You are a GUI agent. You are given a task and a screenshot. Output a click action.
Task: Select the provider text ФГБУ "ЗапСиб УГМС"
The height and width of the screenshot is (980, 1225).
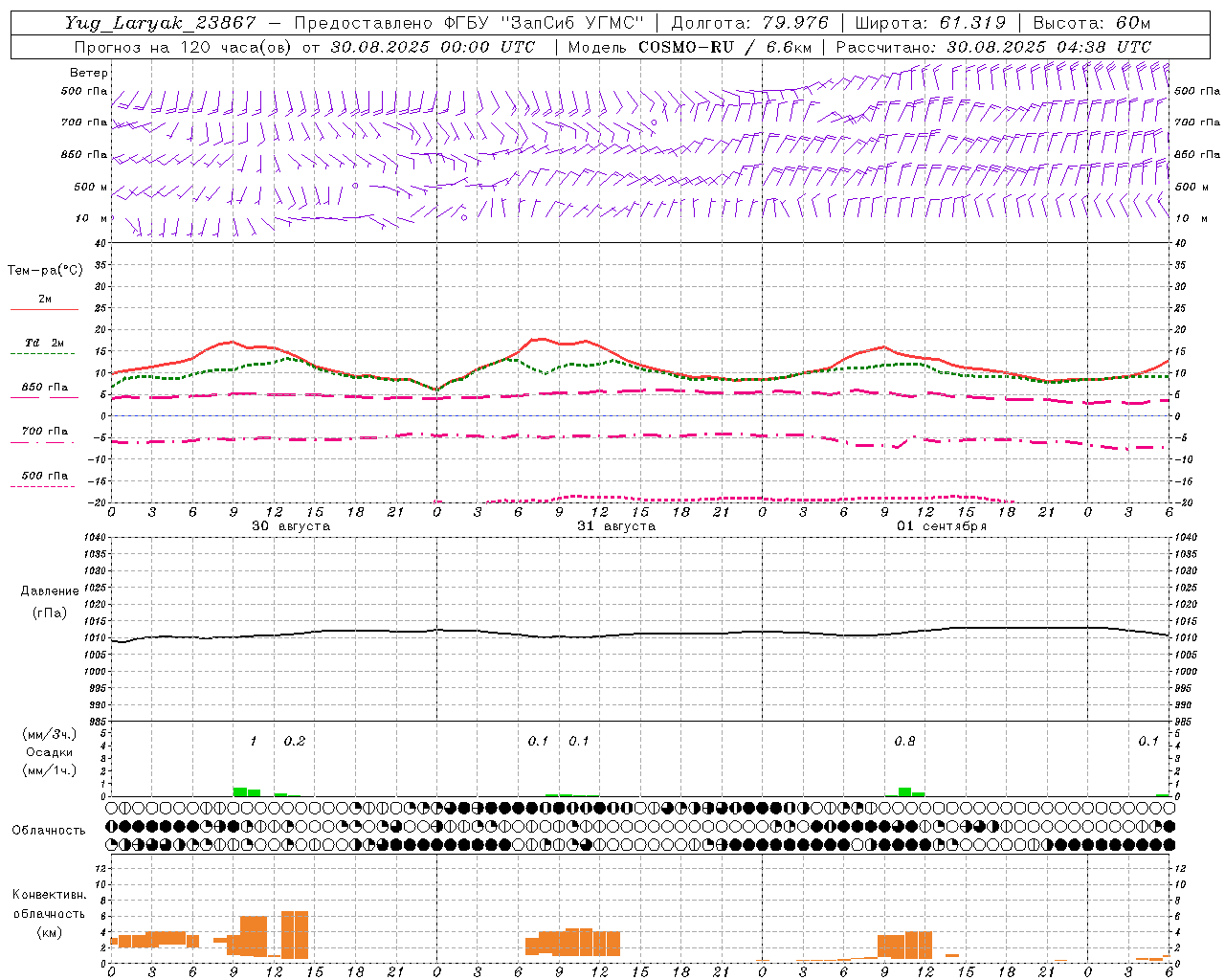click(546, 23)
